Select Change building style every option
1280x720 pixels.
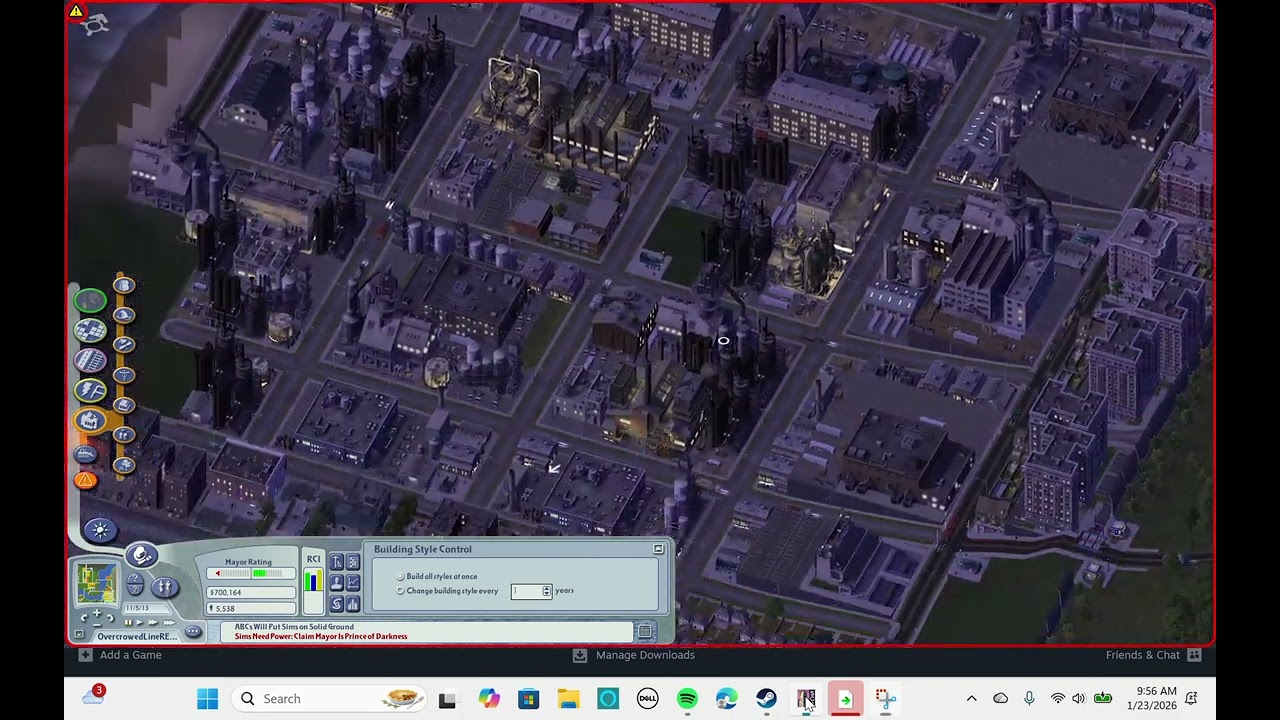tap(447, 590)
